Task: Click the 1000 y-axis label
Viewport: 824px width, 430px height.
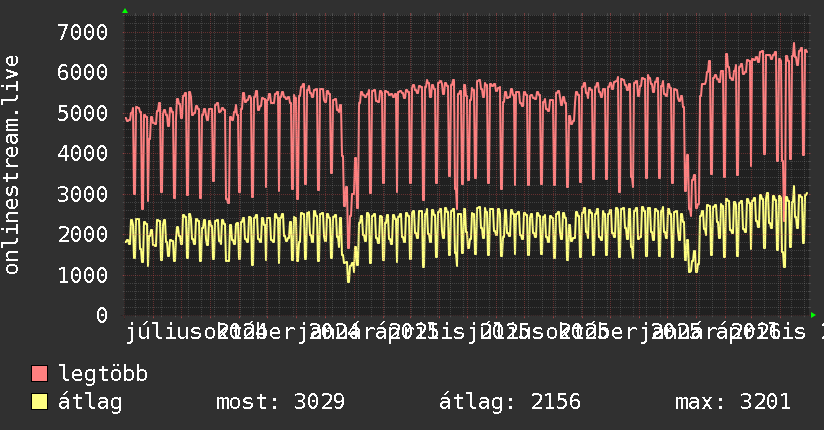Action: pyautogui.click(x=83, y=275)
